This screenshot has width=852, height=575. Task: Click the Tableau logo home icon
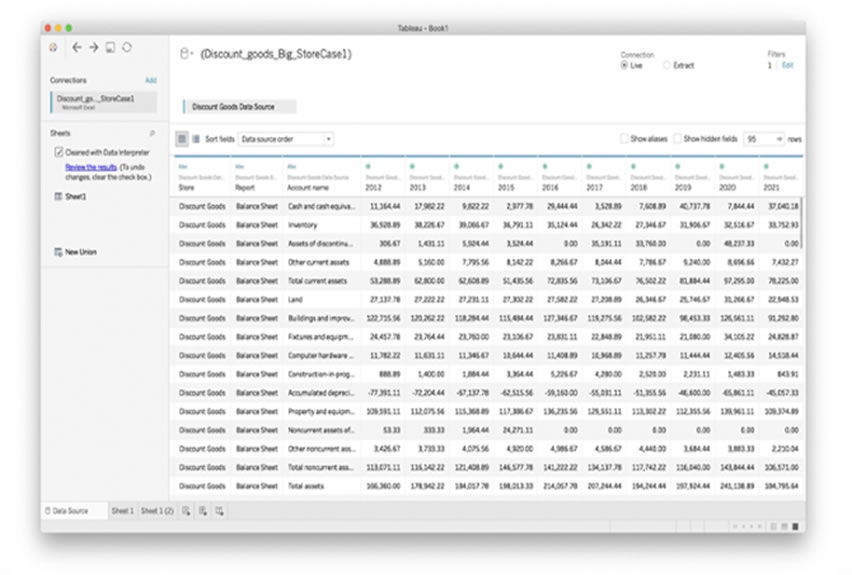point(53,47)
